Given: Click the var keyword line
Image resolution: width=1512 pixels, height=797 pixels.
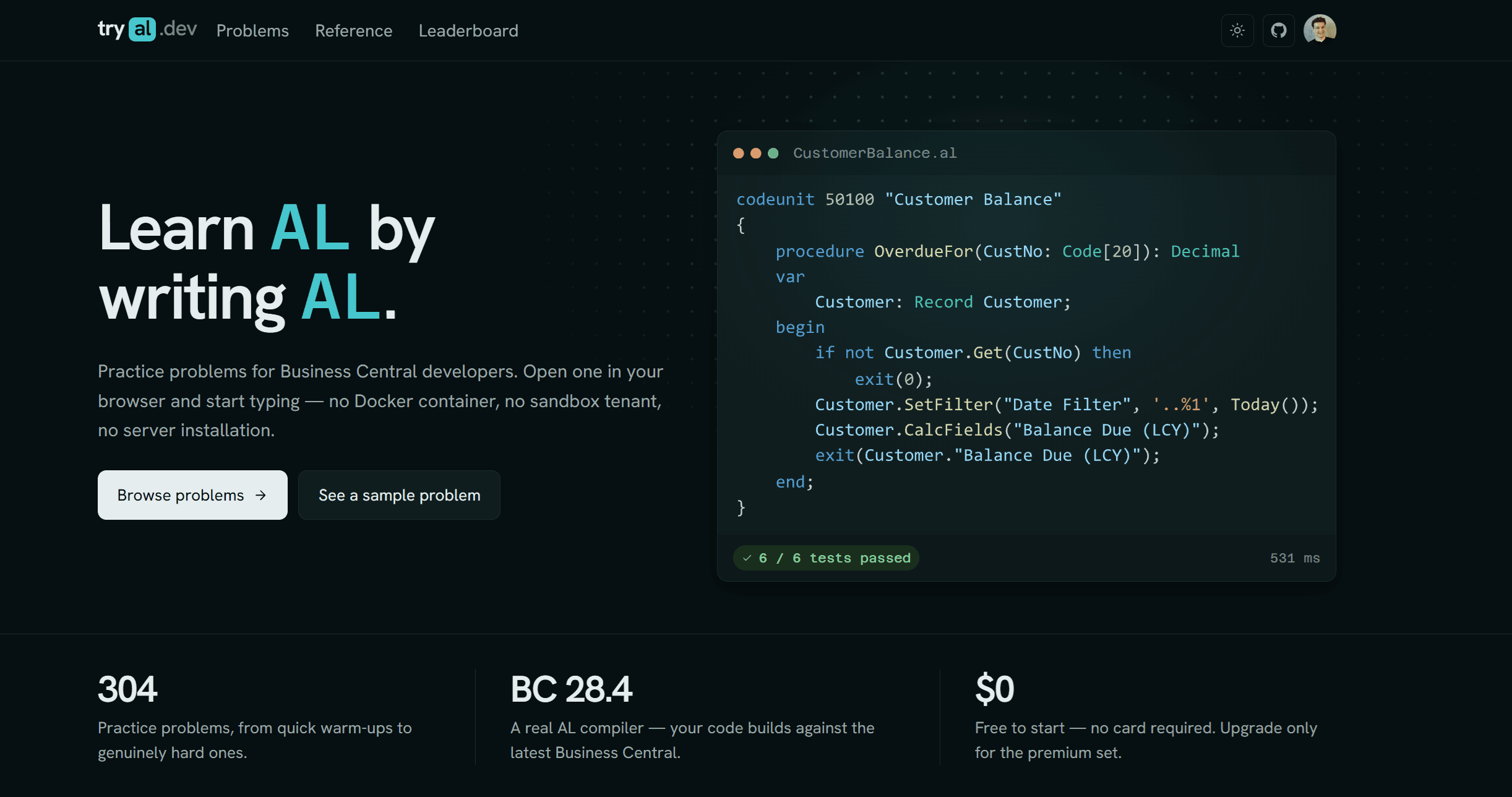Looking at the screenshot, I should point(790,277).
